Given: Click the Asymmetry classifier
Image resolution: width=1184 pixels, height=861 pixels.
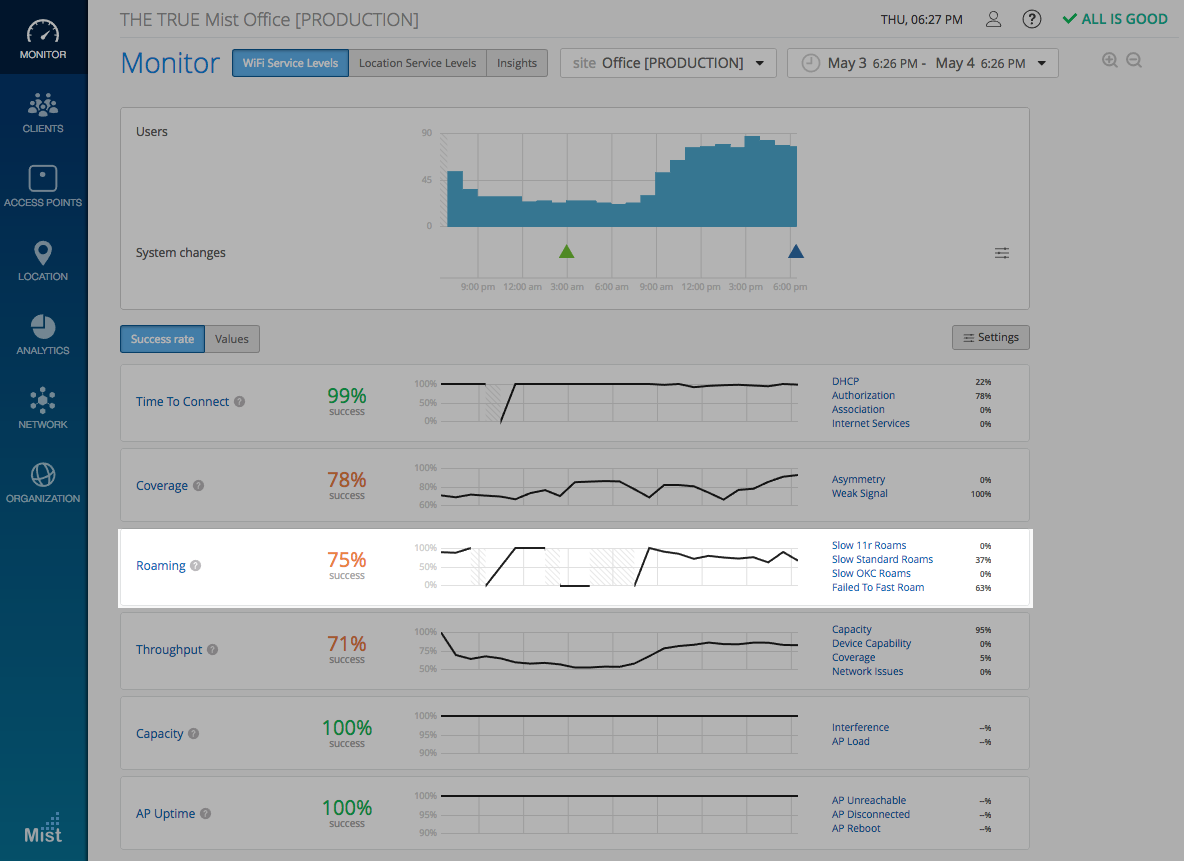Looking at the screenshot, I should pyautogui.click(x=859, y=480).
